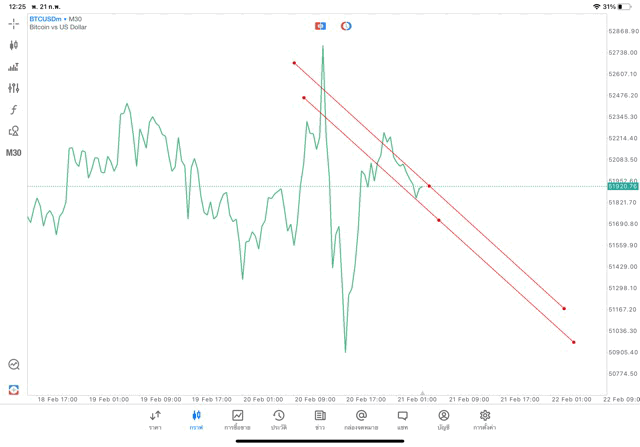
Task: Switch to the ราคา (Quotes) tab
Action: [x=155, y=419]
